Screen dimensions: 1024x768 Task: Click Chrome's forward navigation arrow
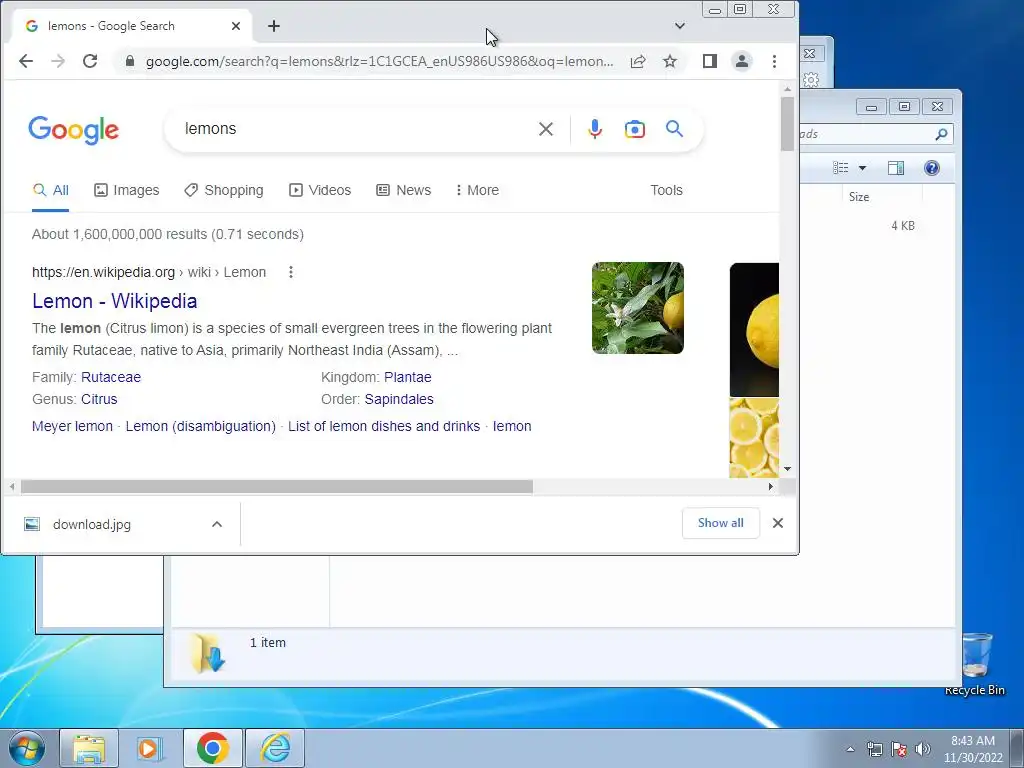click(58, 61)
